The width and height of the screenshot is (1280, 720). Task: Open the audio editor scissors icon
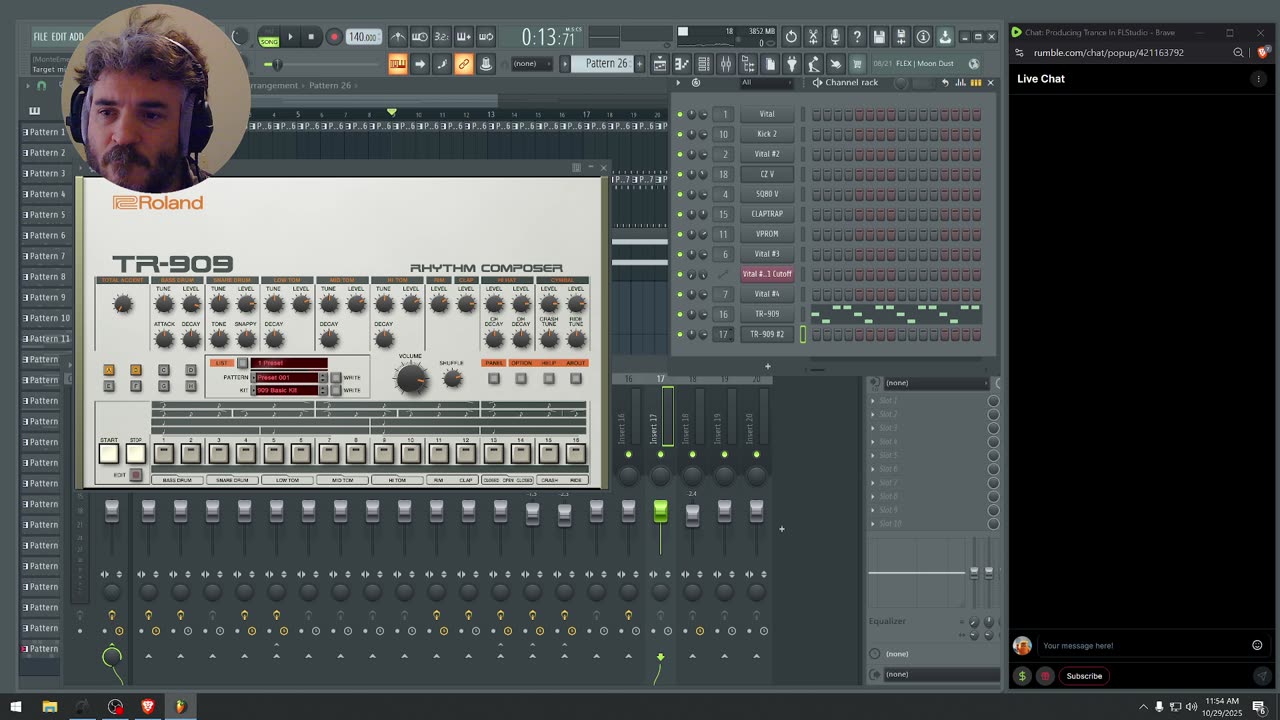tap(813, 37)
